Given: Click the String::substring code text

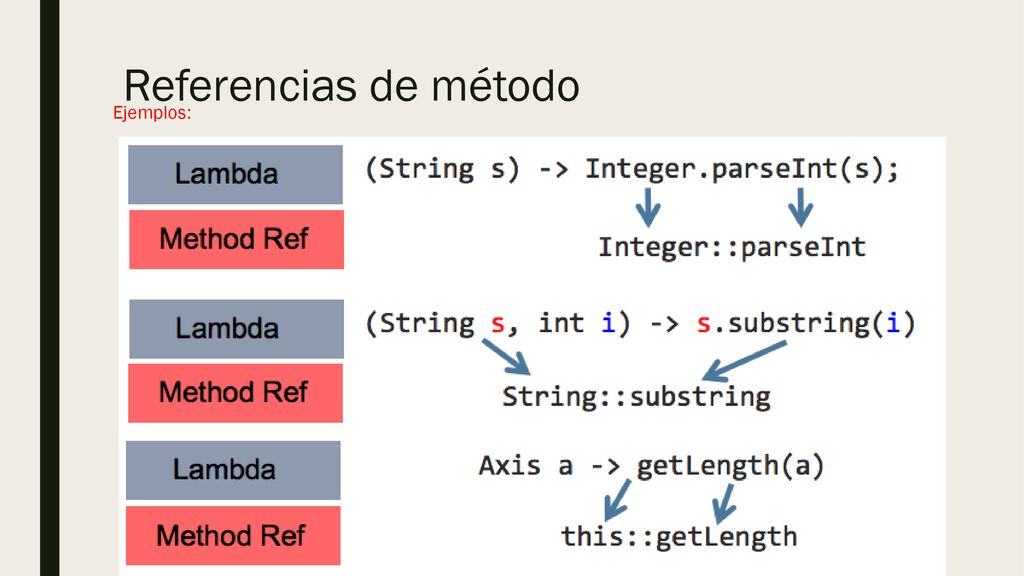Looking at the screenshot, I should point(636,397).
